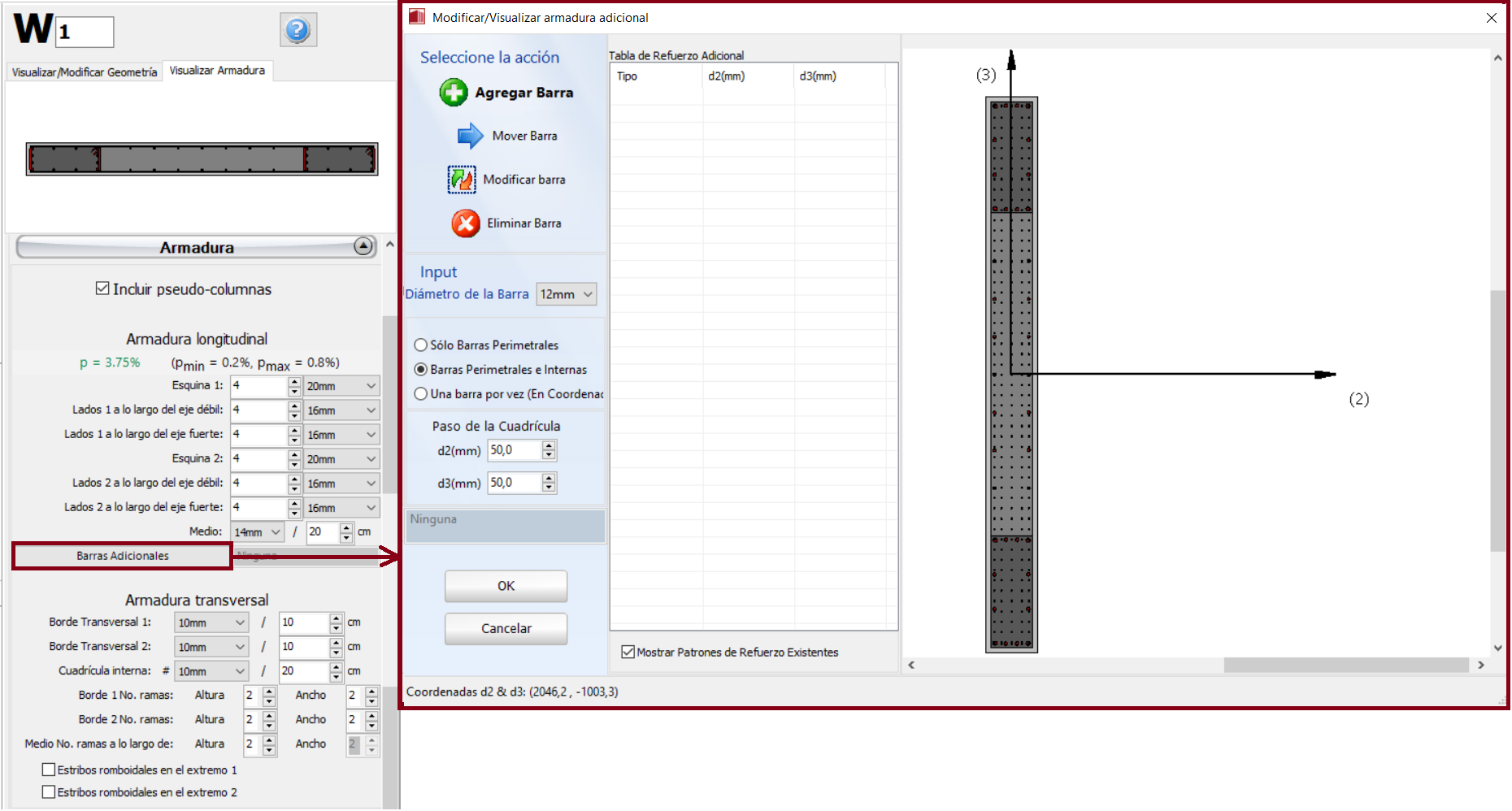Image resolution: width=1512 pixels, height=811 pixels.
Task: Click the Barras Adicionales button
Action: (123, 556)
